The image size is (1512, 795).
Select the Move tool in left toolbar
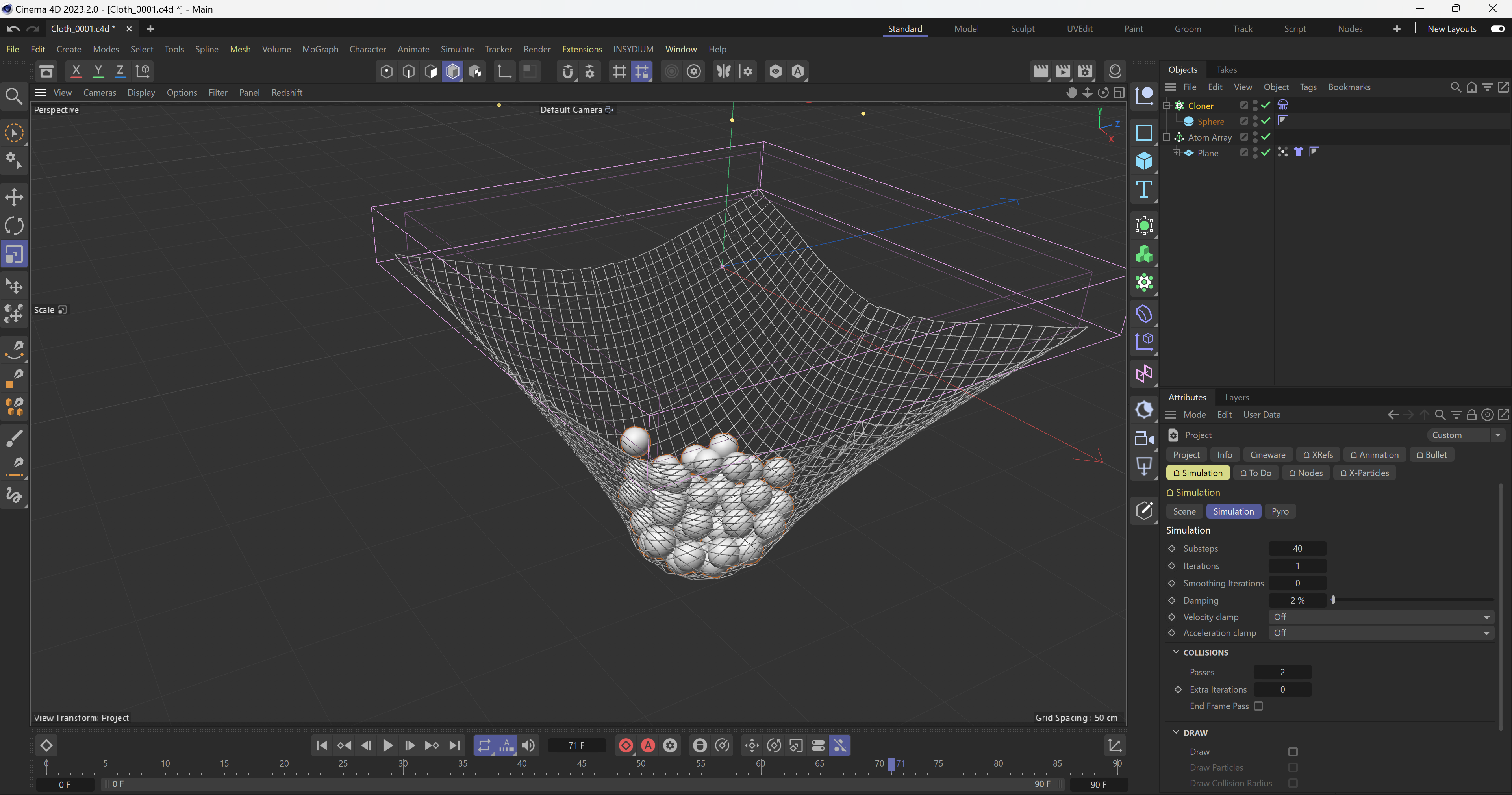click(14, 197)
